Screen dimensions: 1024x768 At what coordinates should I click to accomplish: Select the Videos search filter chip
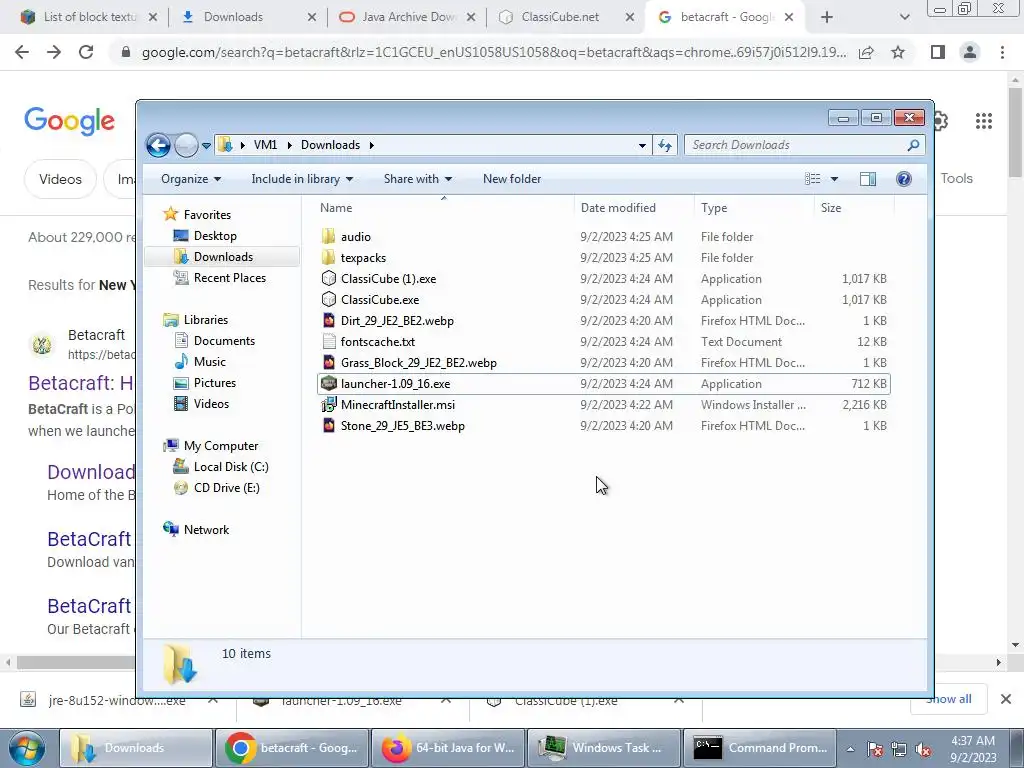click(x=60, y=179)
